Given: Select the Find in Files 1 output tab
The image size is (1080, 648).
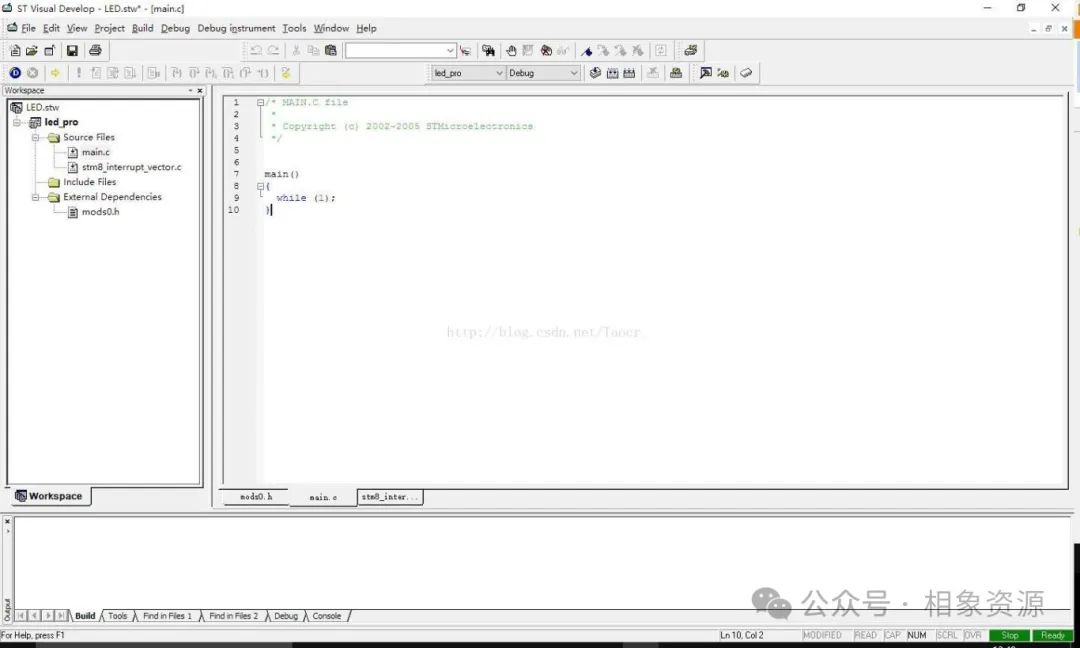Looking at the screenshot, I should click(167, 616).
